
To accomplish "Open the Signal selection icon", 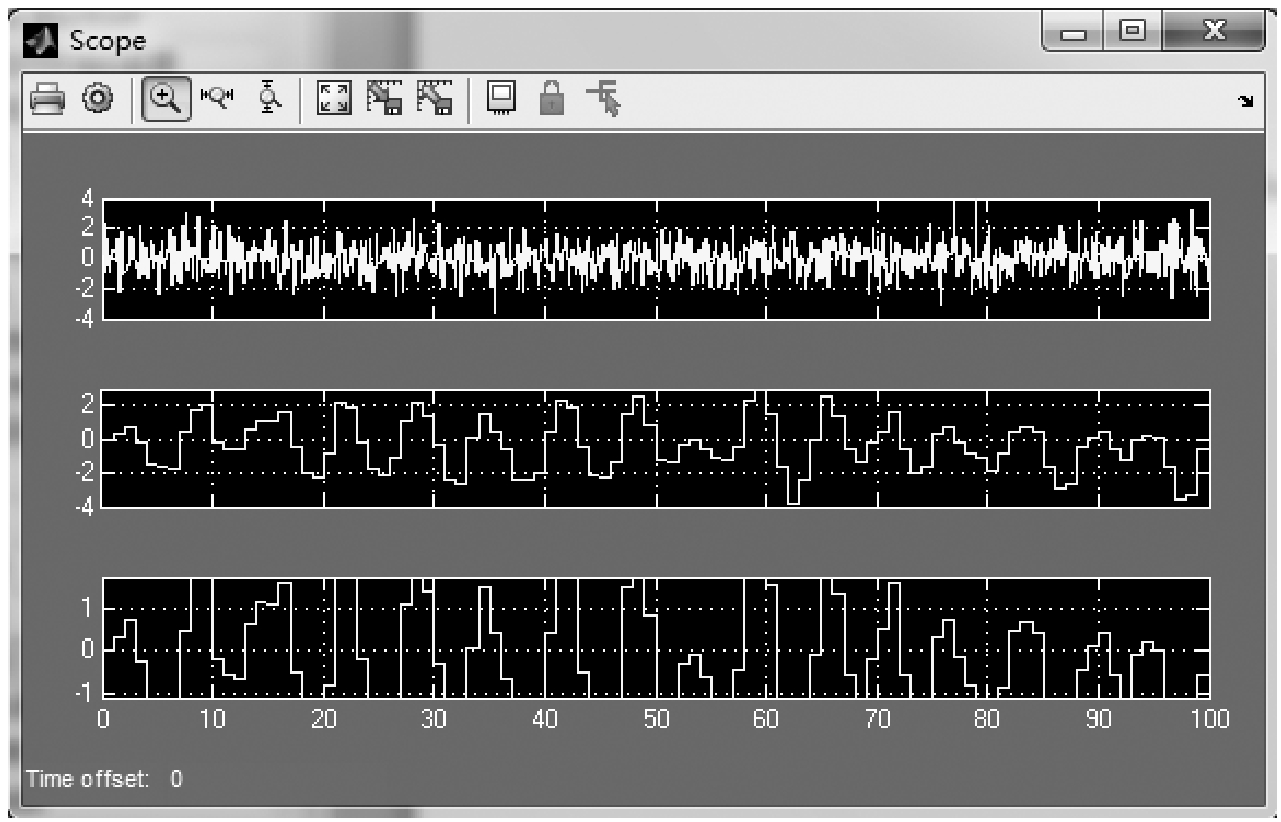I will (x=603, y=99).
